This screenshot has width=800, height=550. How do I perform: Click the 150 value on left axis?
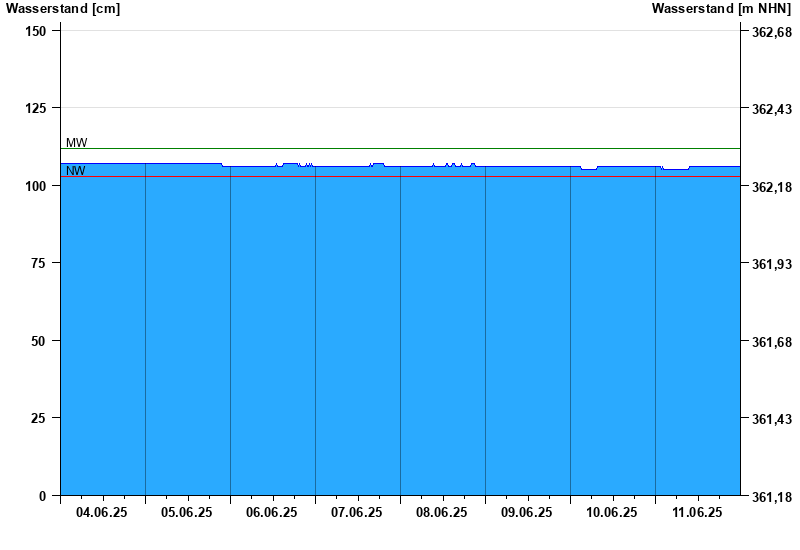click(x=35, y=31)
